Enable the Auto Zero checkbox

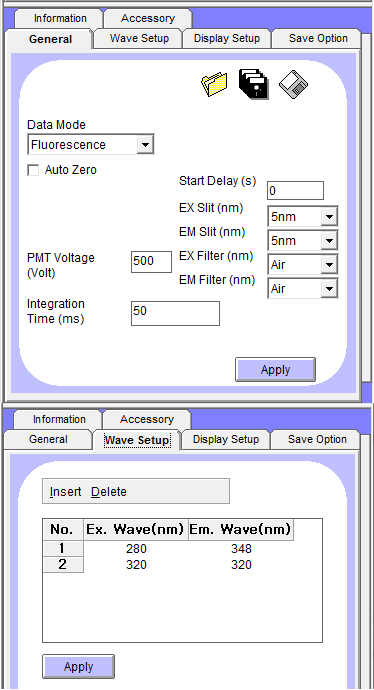coord(33,170)
